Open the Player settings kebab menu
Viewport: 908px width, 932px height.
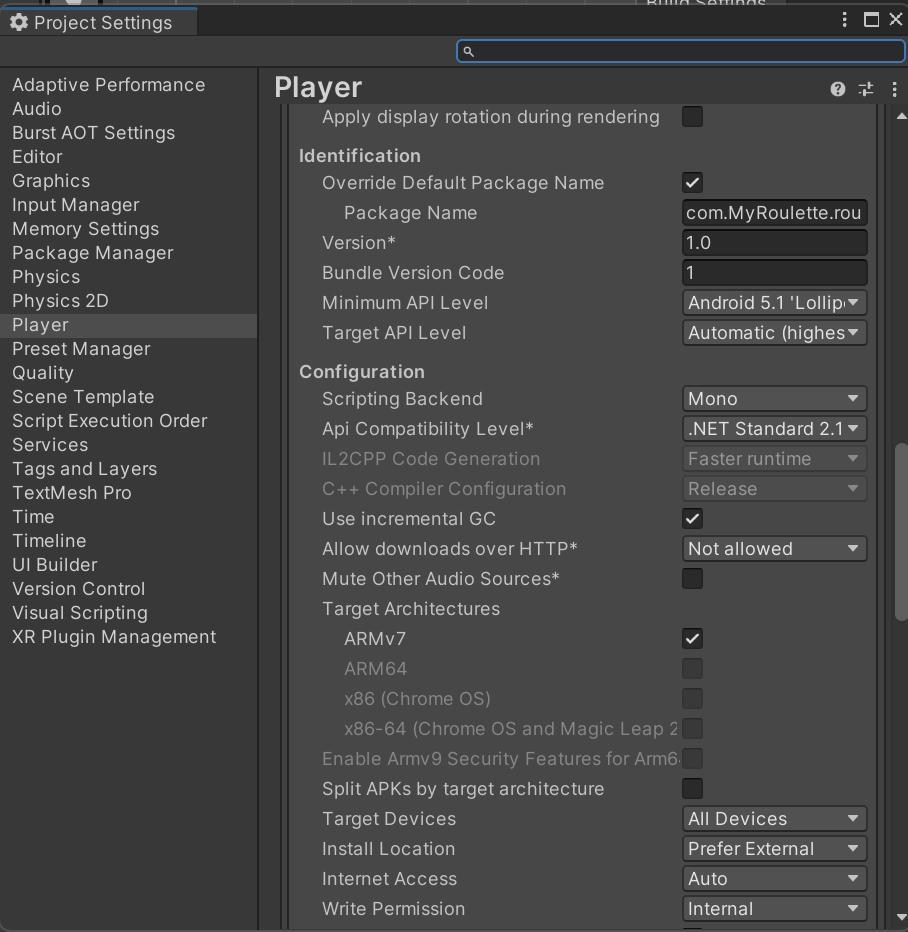pyautogui.click(x=894, y=89)
